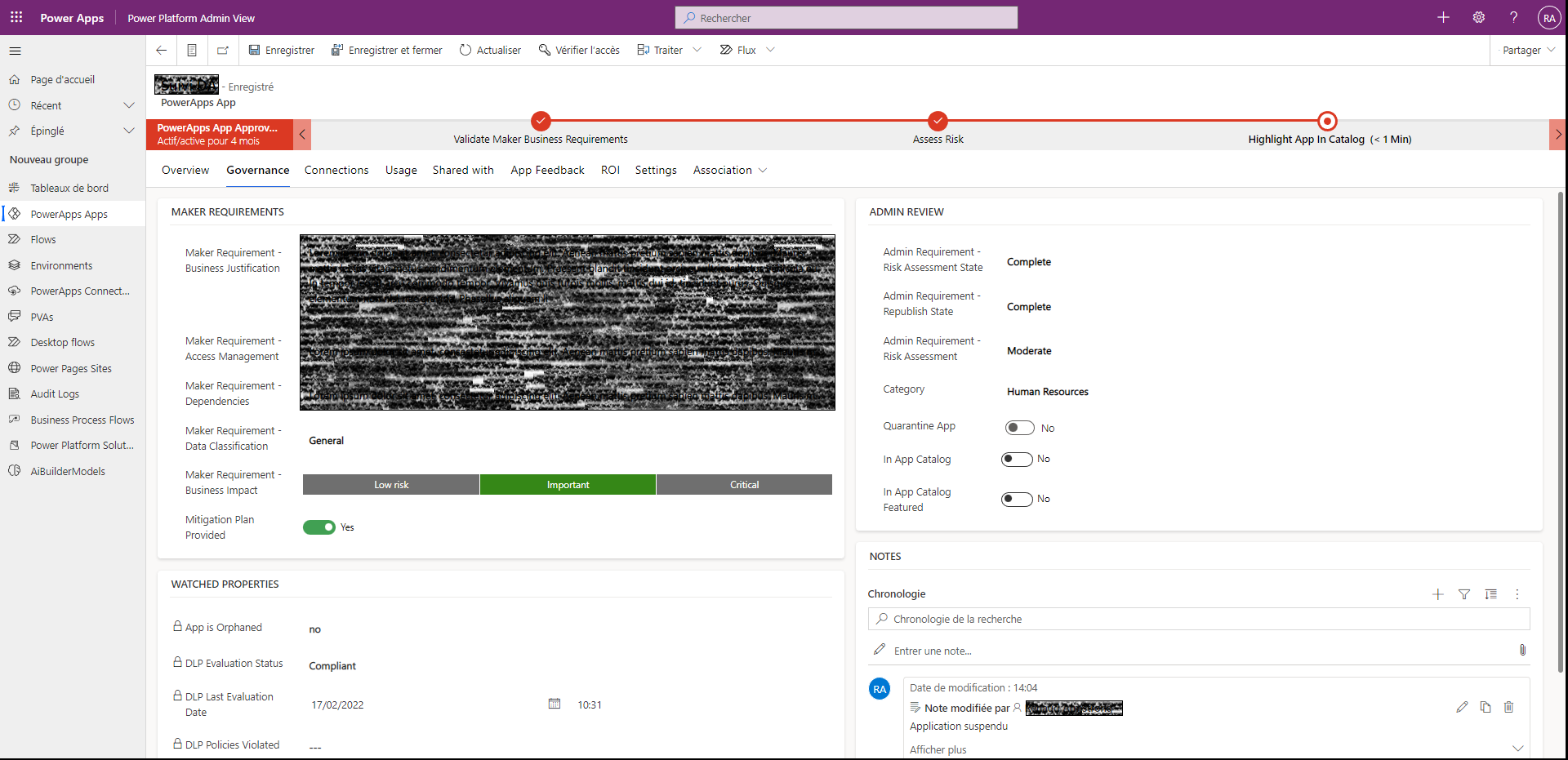Open timeline more options ellipsis

click(x=1517, y=594)
